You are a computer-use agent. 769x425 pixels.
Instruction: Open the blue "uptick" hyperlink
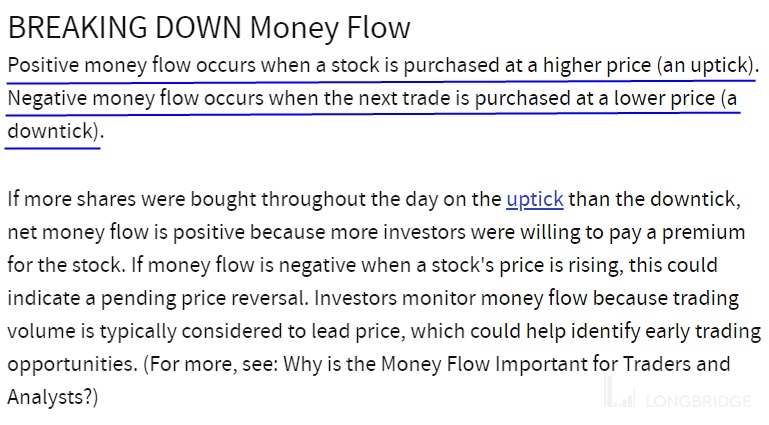tap(535, 198)
